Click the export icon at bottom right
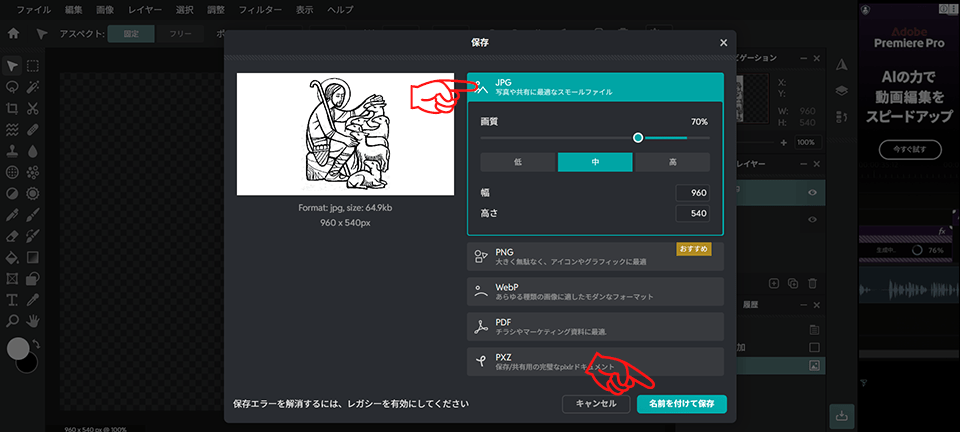This screenshot has height=432, width=960. (842, 413)
